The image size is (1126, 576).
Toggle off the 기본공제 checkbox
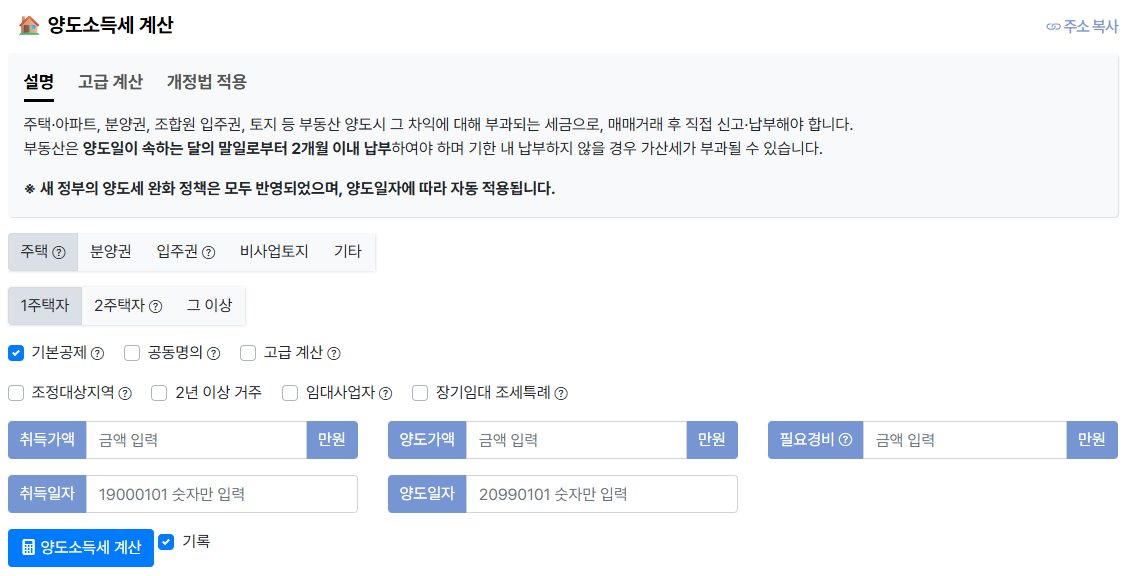[x=14, y=354]
